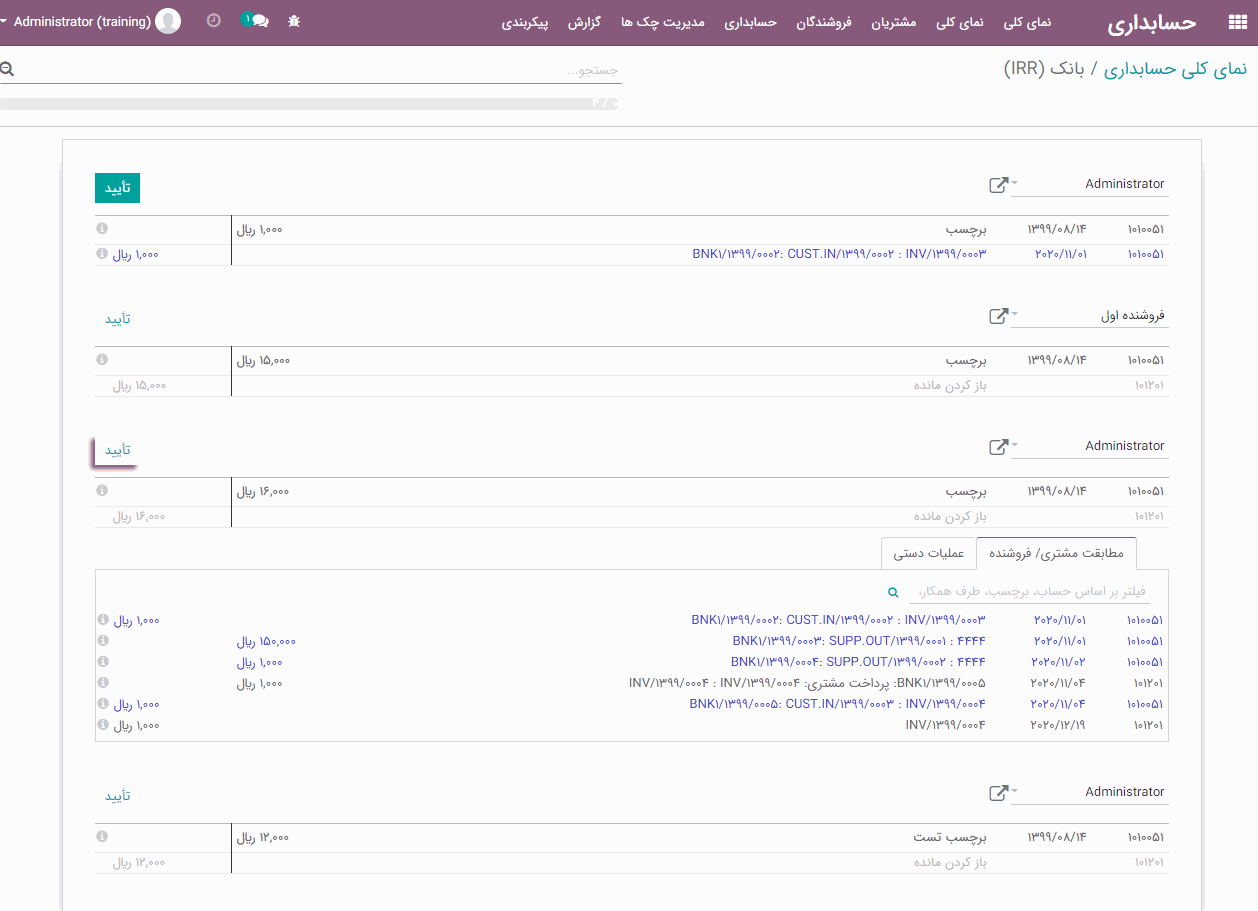Image resolution: width=1258 pixels, height=911 pixels.
Task: Open the apps grid menu icon
Action: 1236,23
